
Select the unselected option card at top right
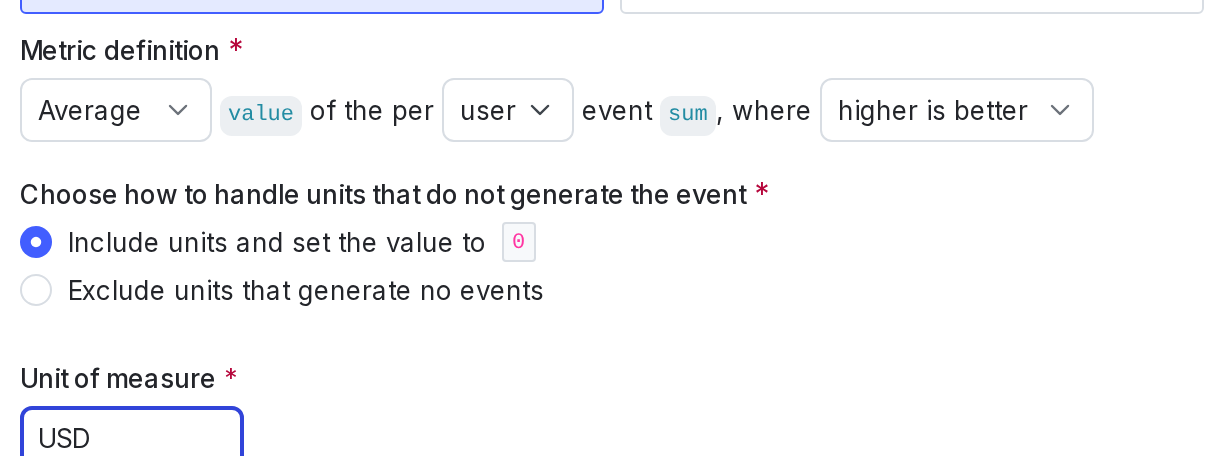[x=911, y=5]
